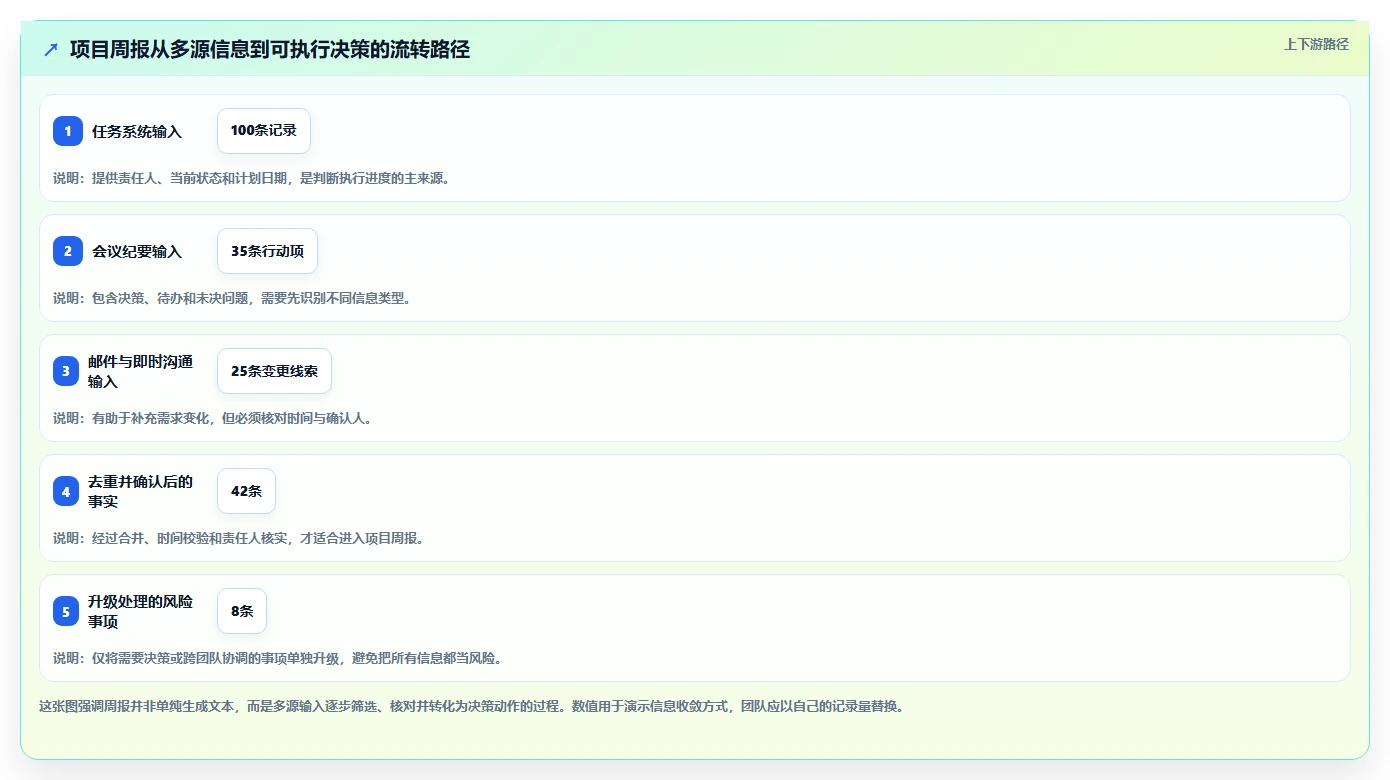Select the 42条 value chip

(246, 491)
